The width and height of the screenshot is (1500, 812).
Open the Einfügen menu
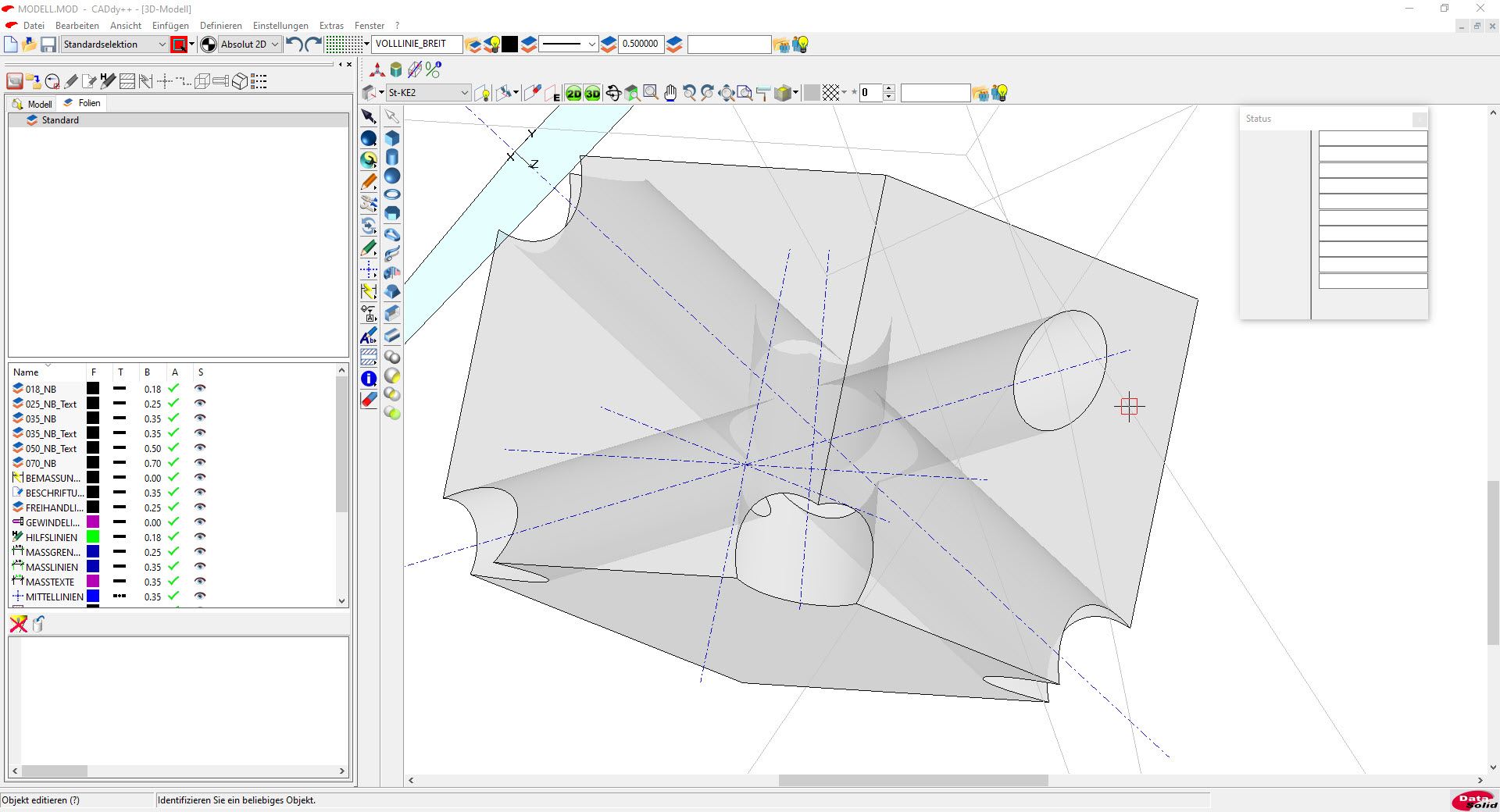click(170, 26)
